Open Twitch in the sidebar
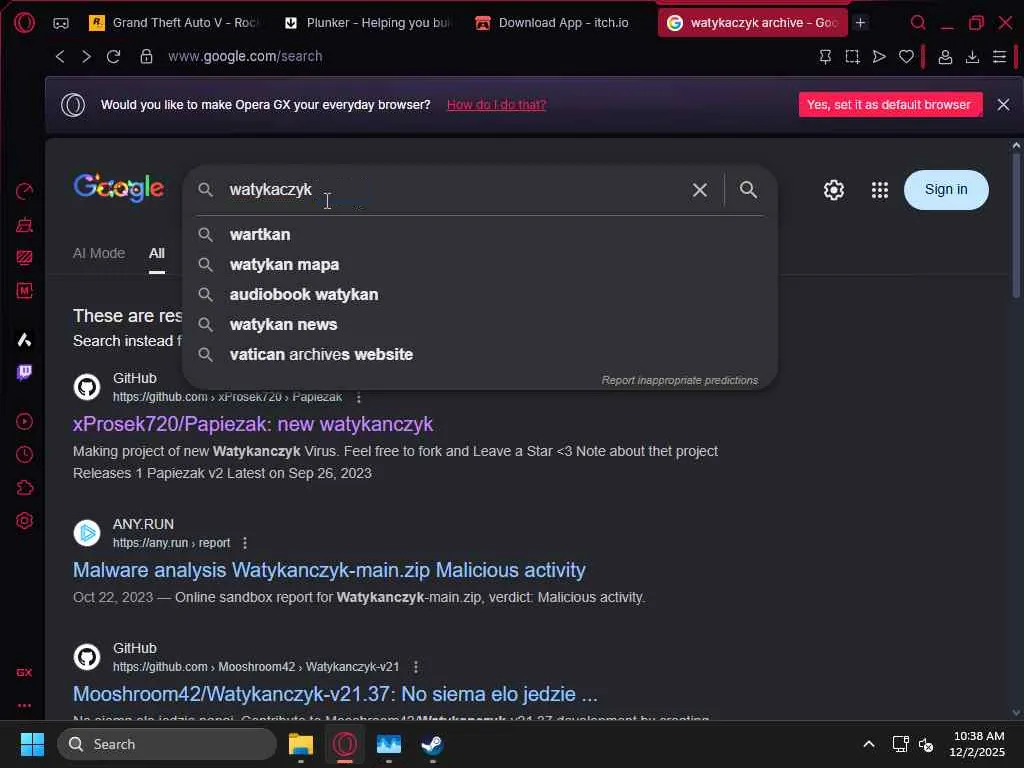 point(24,373)
